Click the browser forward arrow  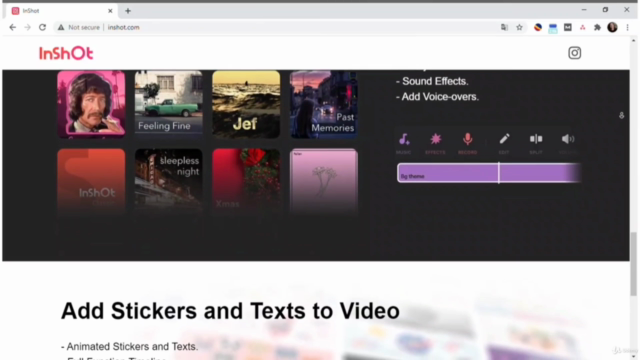27,27
